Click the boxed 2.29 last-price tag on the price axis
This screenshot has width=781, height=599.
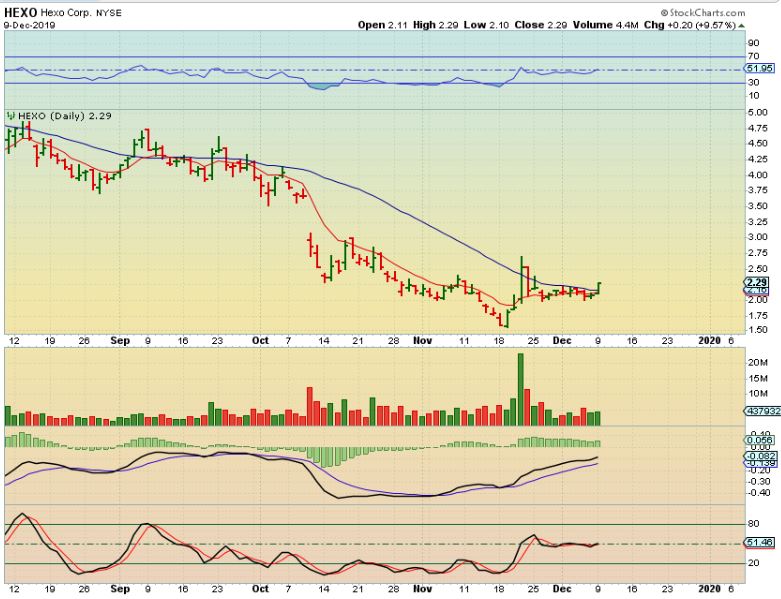click(758, 282)
